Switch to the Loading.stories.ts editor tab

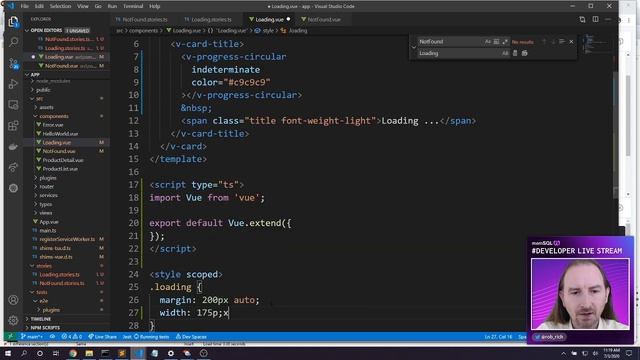[x=211, y=20]
